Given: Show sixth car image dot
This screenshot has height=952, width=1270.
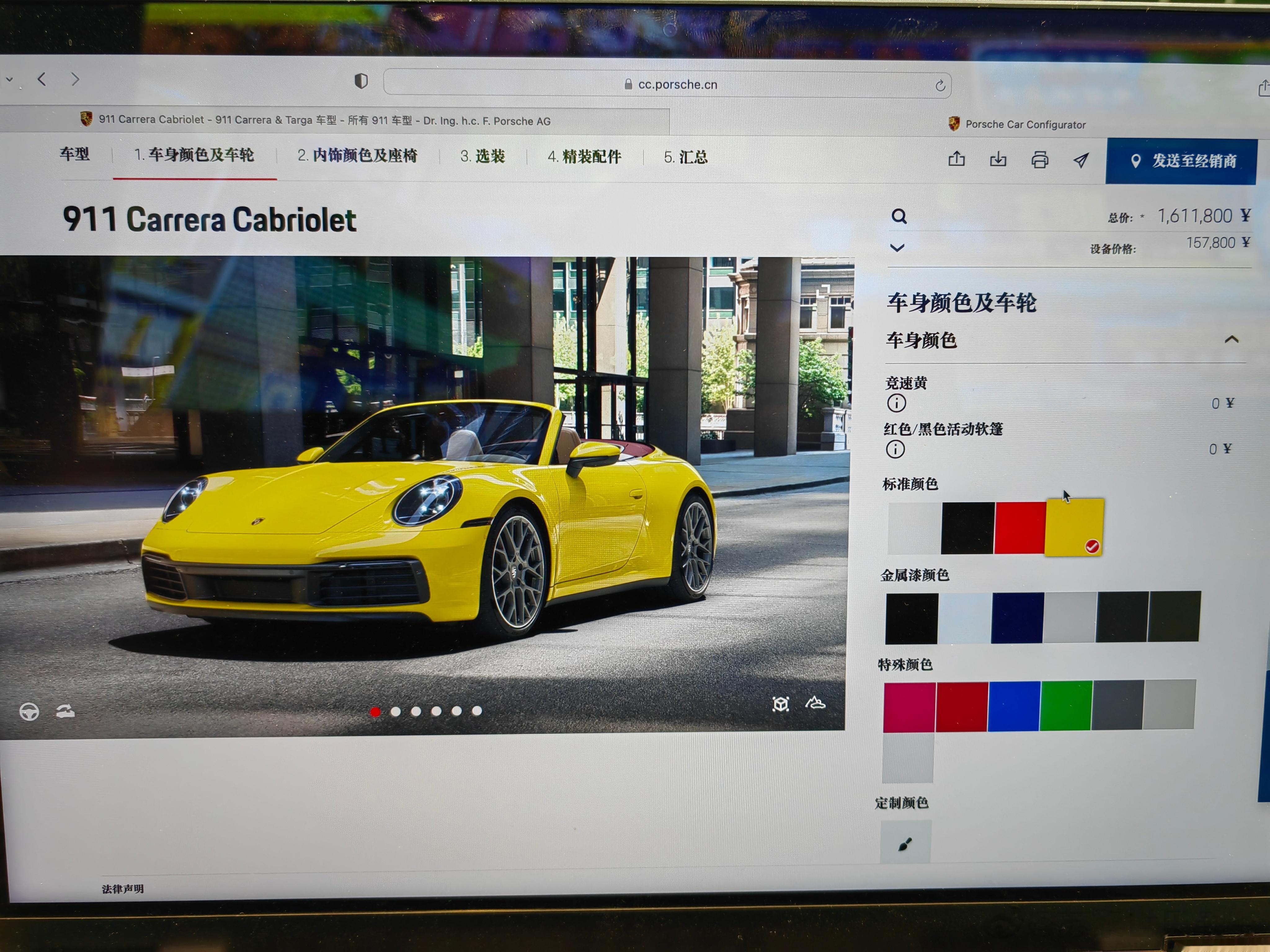Looking at the screenshot, I should (477, 710).
